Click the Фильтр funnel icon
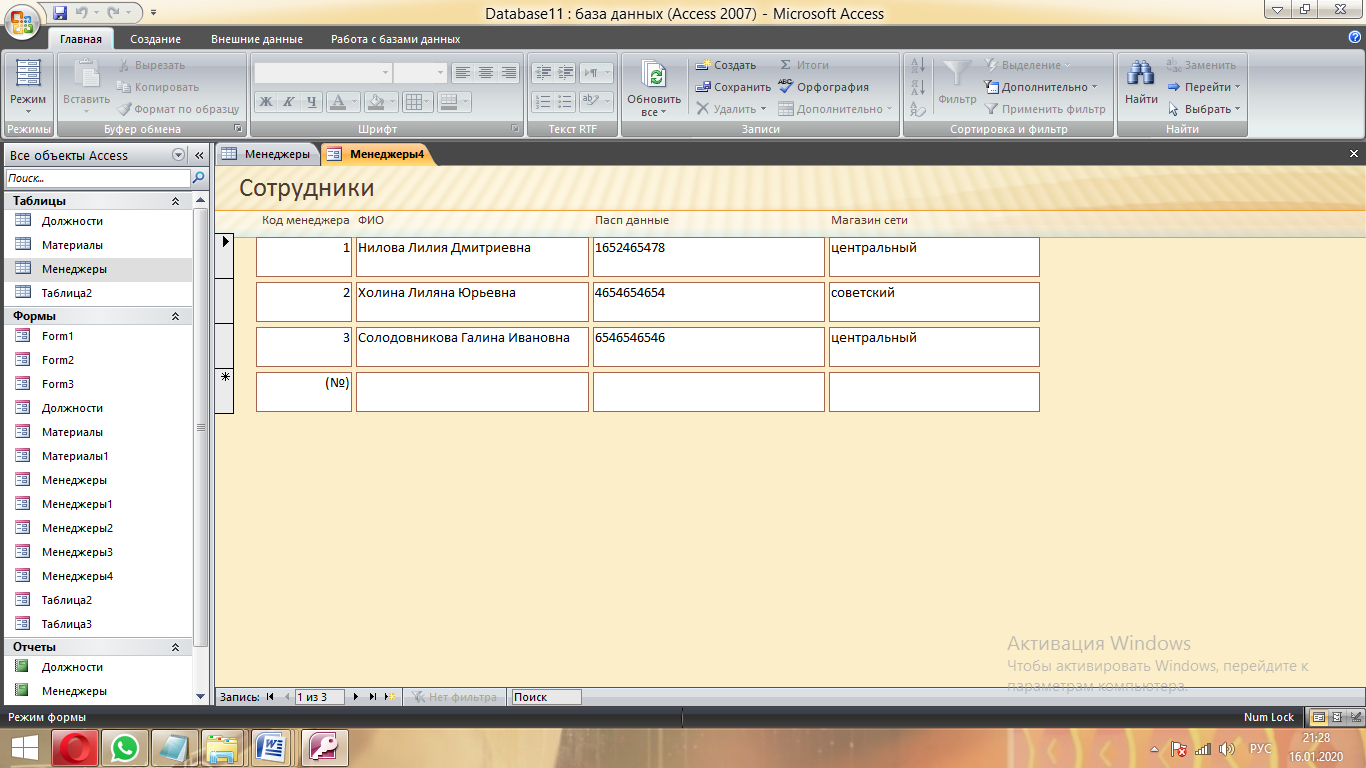Viewport: 1366px width, 768px height. click(957, 75)
